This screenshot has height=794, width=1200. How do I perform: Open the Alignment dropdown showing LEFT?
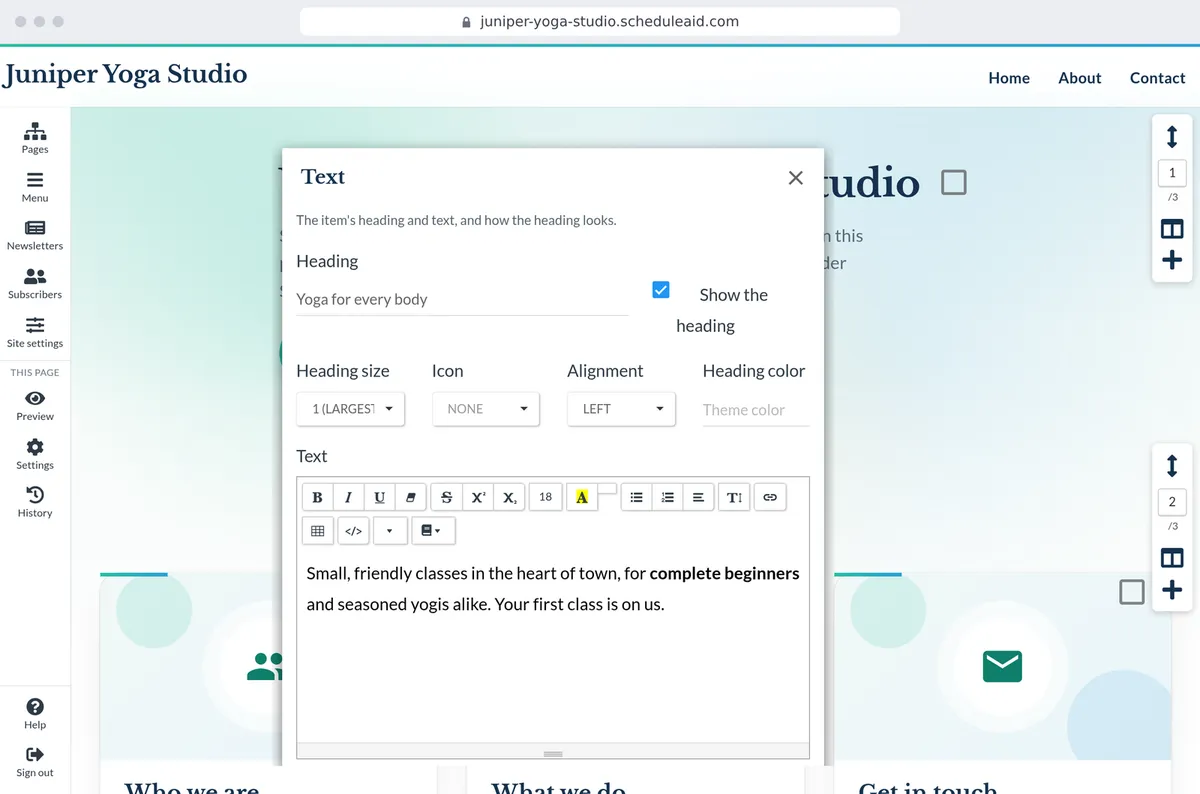[x=621, y=409]
